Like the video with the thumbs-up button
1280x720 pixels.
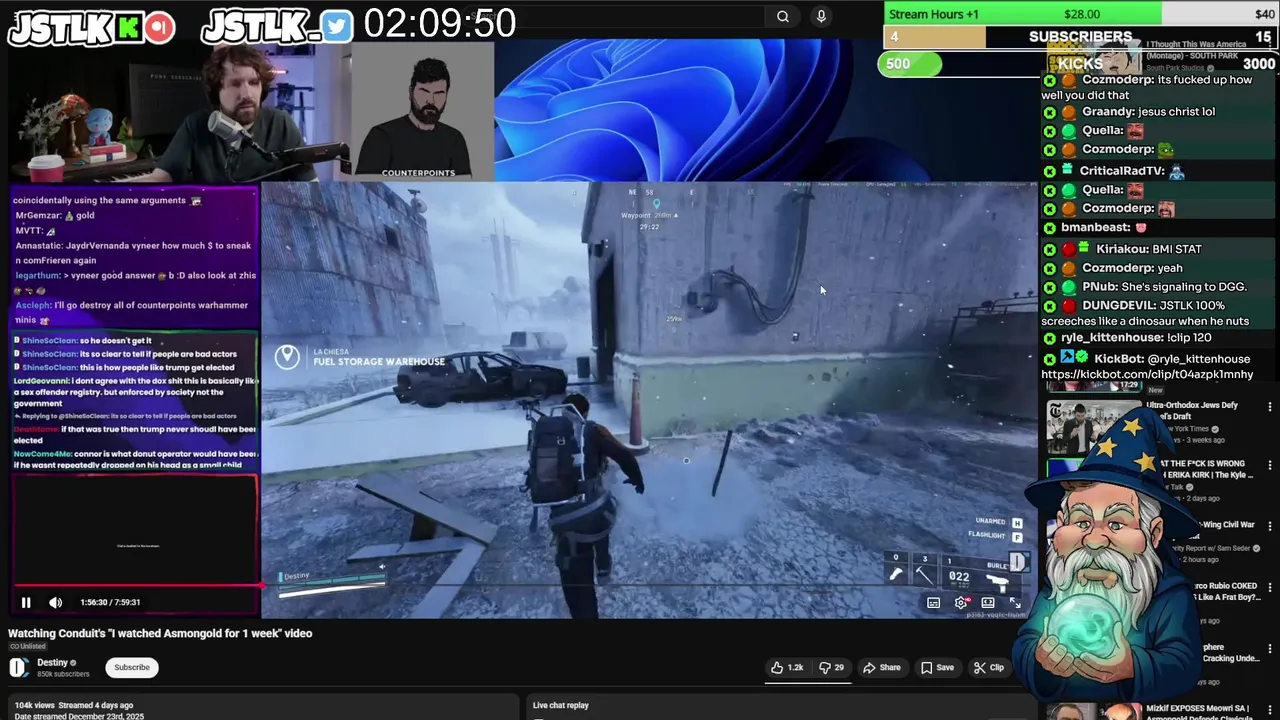pyautogui.click(x=787, y=667)
